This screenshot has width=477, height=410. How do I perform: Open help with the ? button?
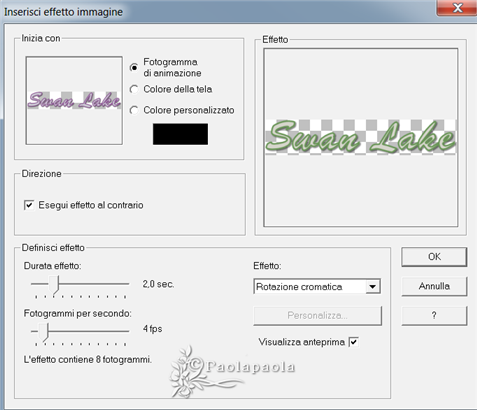(x=434, y=315)
